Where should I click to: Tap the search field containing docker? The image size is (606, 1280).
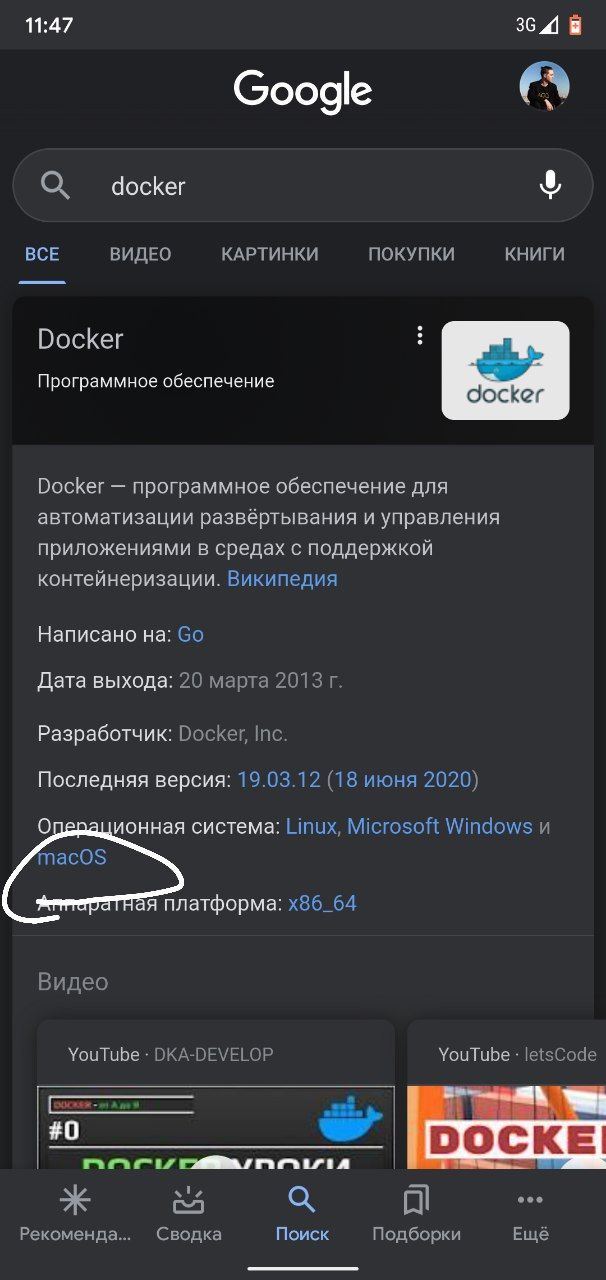302,185
